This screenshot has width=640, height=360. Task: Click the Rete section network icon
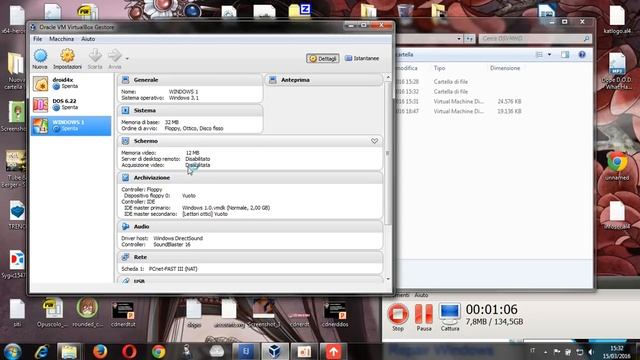(x=125, y=257)
